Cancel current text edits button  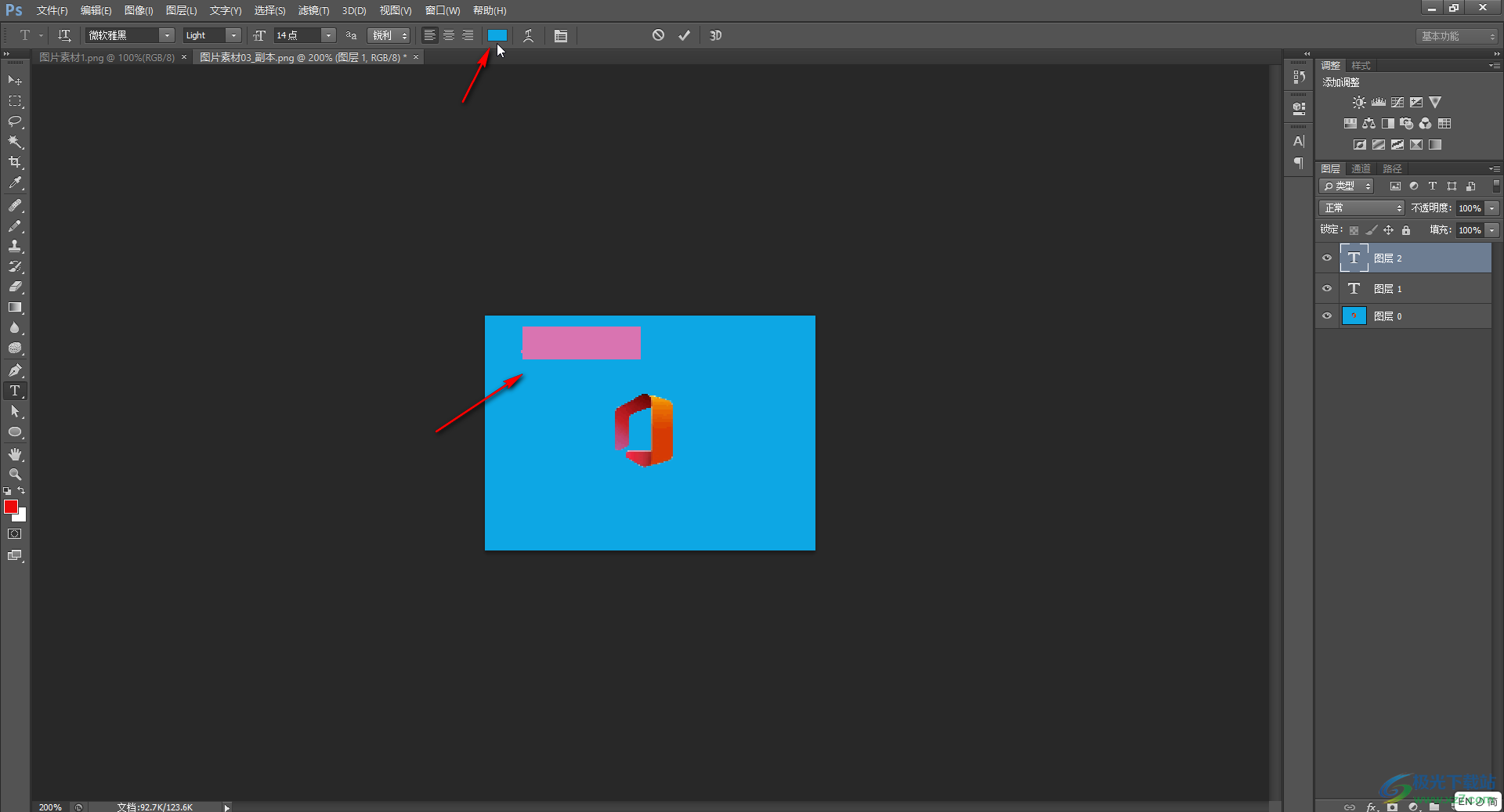(x=658, y=35)
